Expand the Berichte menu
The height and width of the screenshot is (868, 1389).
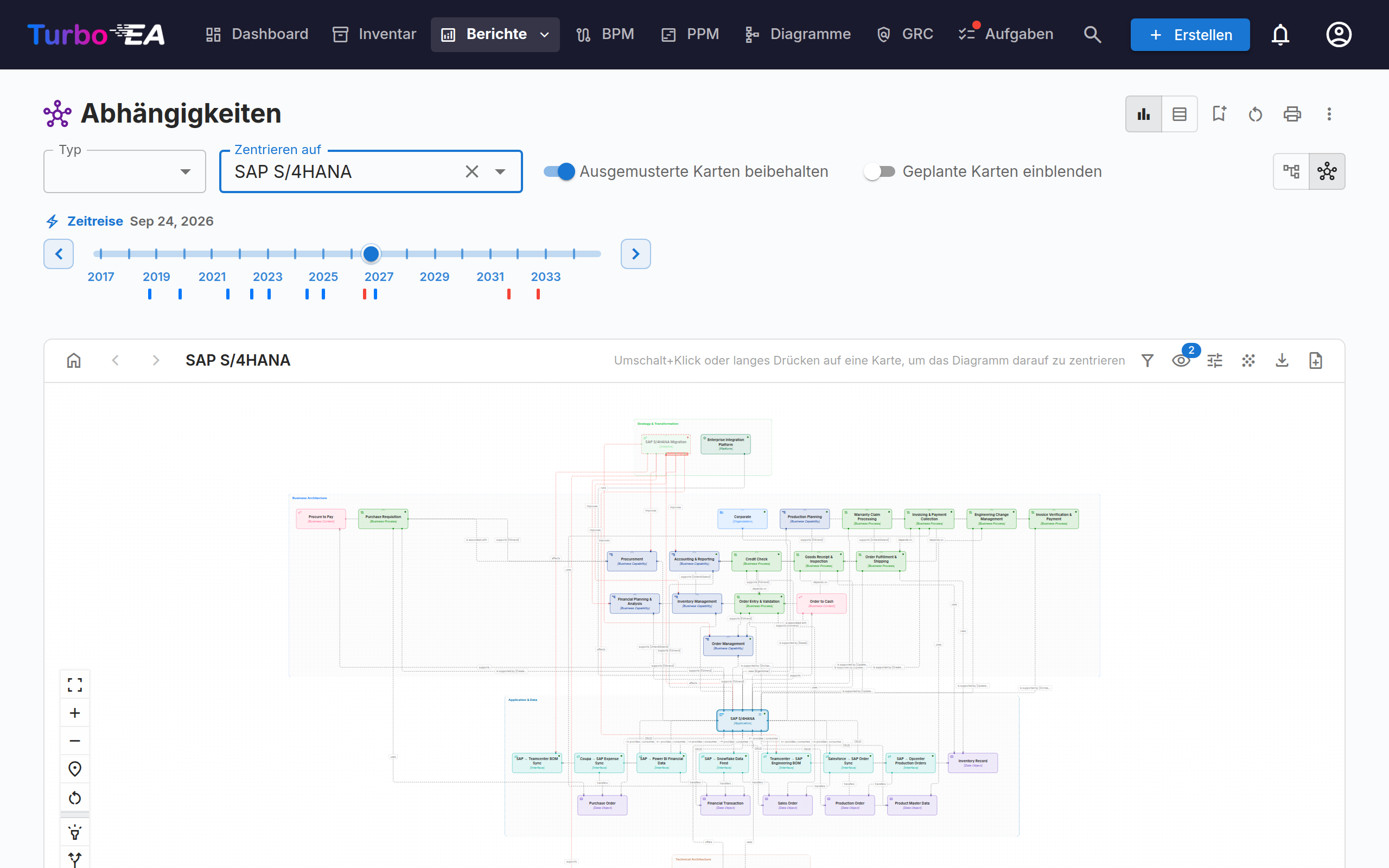coord(495,34)
